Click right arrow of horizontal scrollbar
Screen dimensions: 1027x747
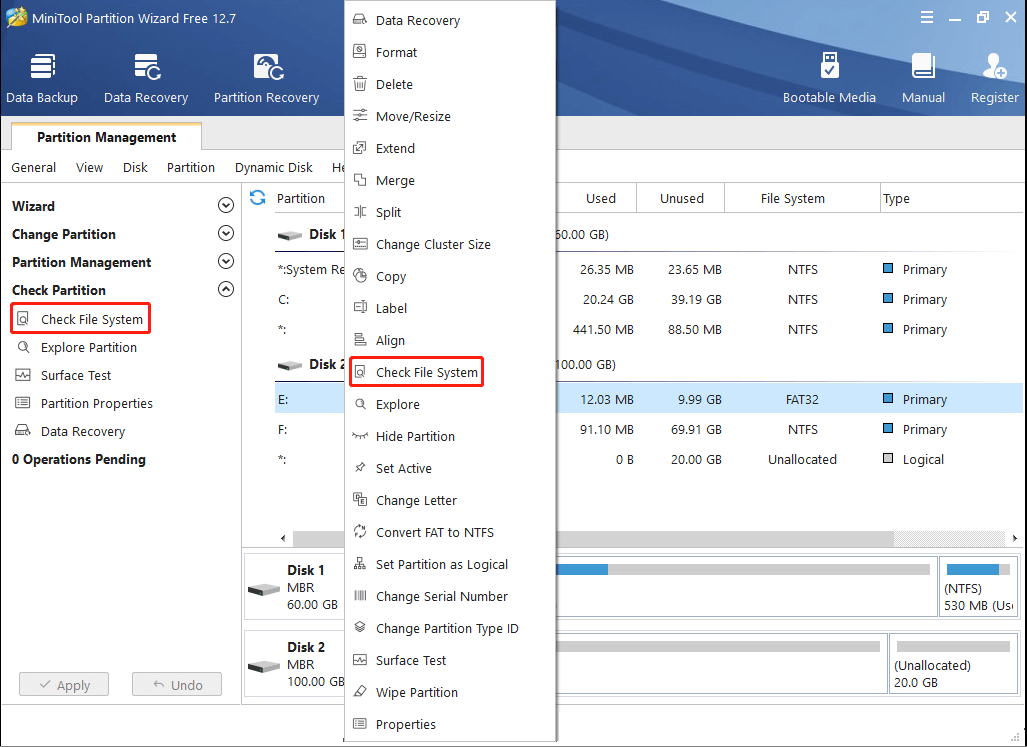click(x=1015, y=538)
